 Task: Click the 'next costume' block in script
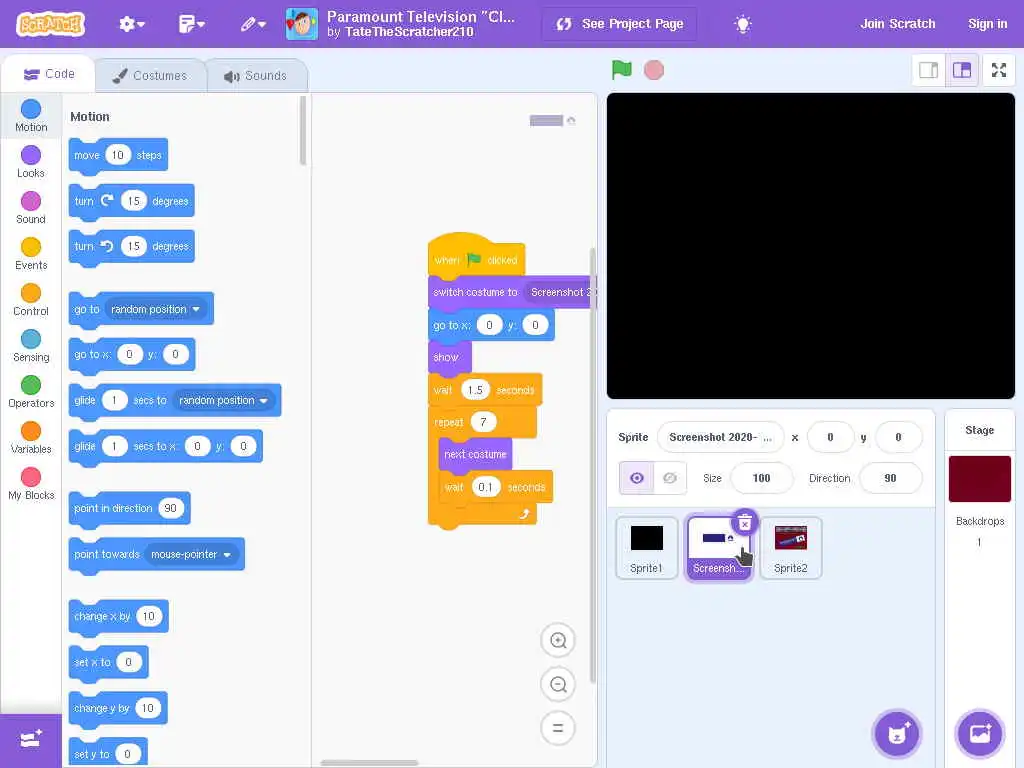coord(475,455)
